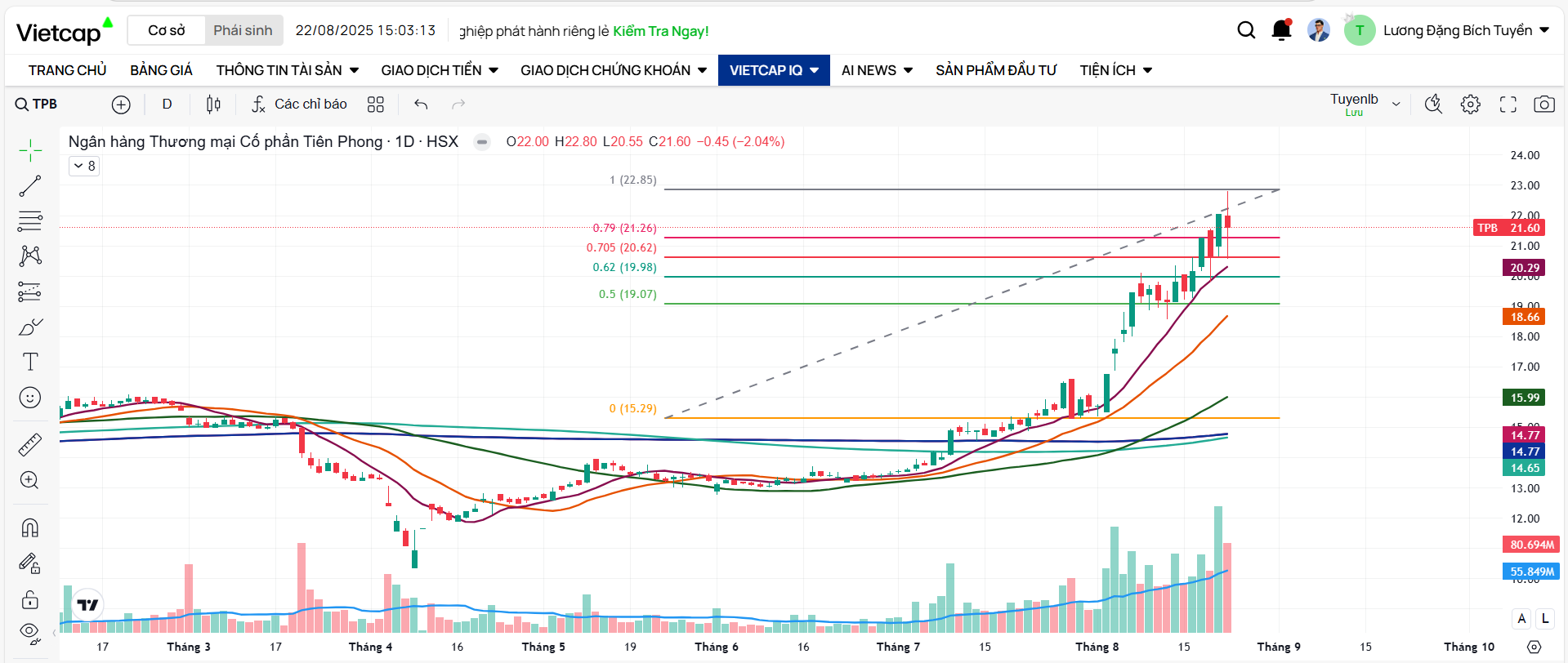The image size is (1568, 663).
Task: Click the Vietcap logo
Action: [64, 31]
